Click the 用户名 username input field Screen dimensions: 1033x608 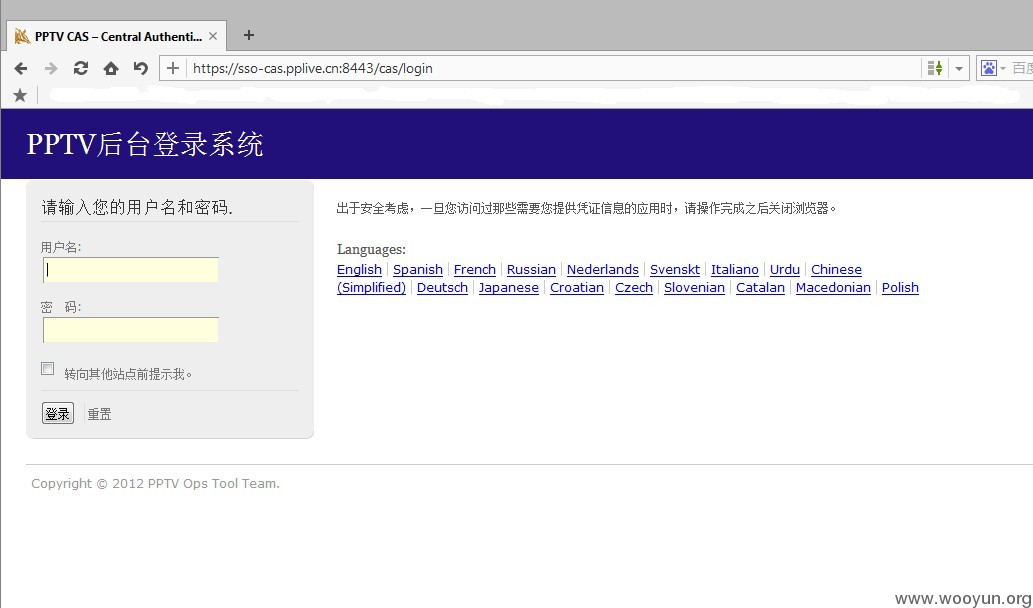click(x=130, y=270)
